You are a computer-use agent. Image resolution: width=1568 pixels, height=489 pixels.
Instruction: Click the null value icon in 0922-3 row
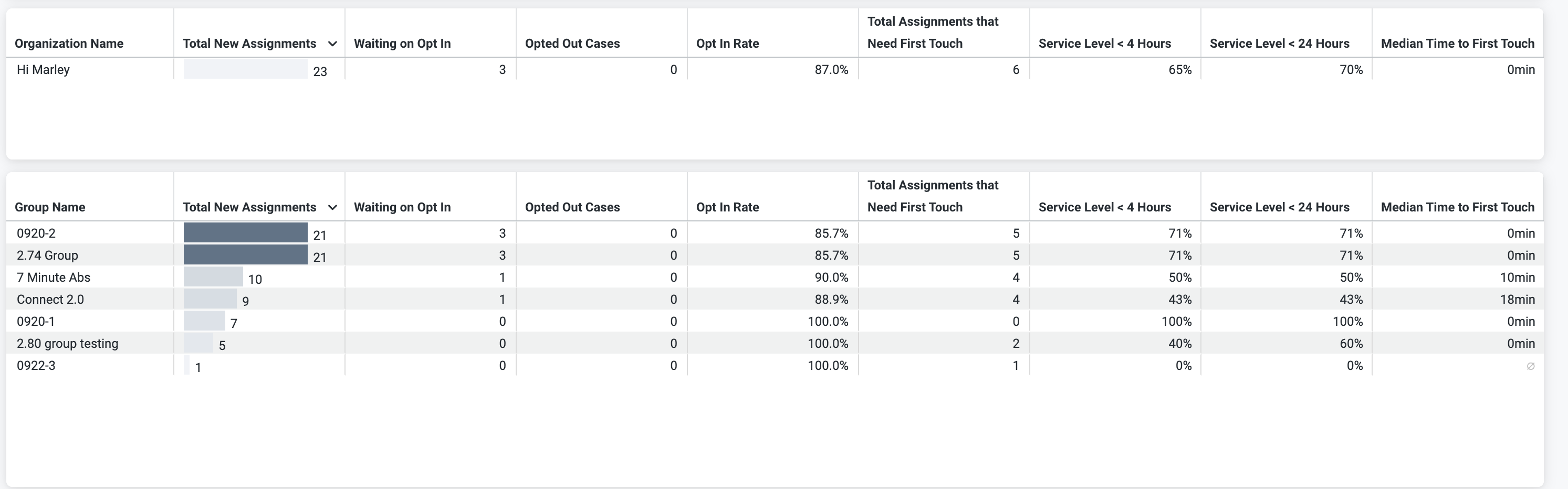1530,366
